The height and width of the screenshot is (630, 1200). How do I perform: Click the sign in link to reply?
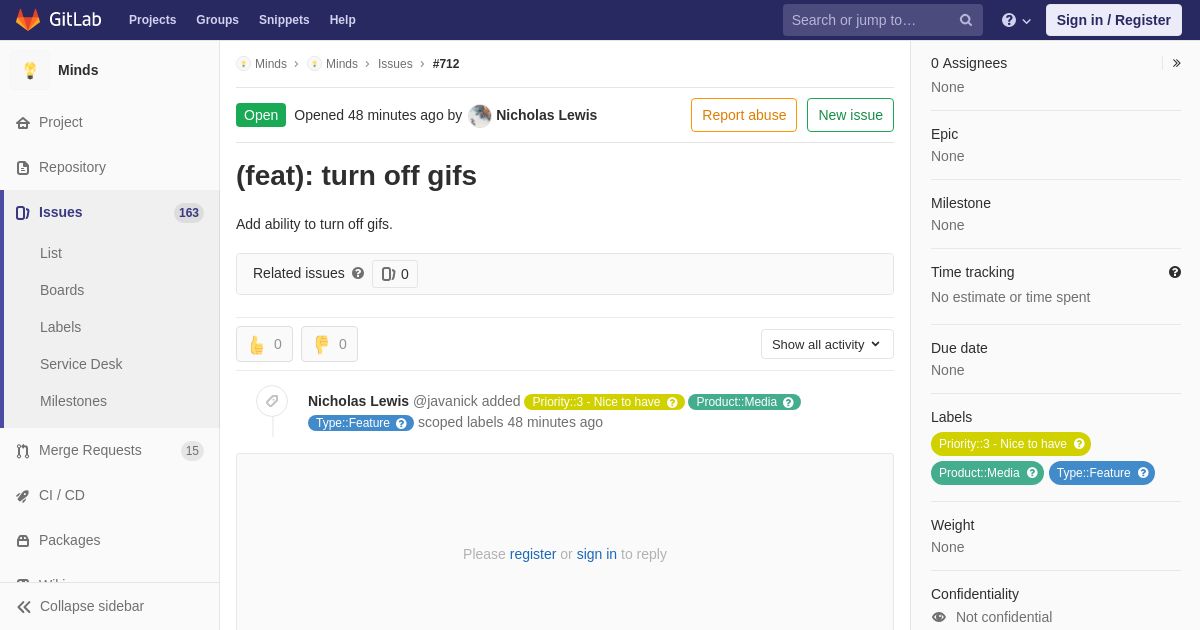[597, 554]
